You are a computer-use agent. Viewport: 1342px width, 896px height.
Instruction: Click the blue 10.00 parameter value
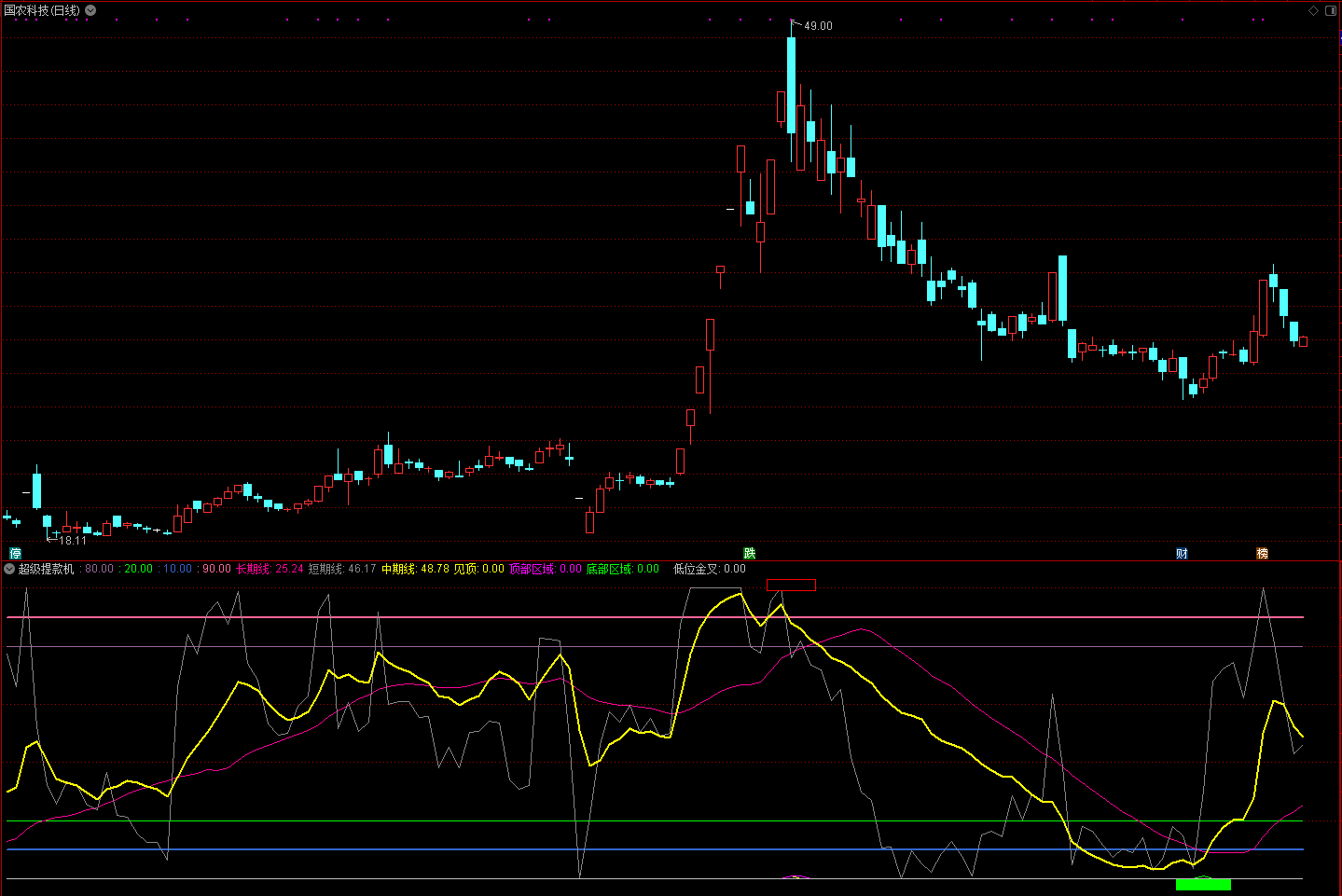pyautogui.click(x=177, y=569)
